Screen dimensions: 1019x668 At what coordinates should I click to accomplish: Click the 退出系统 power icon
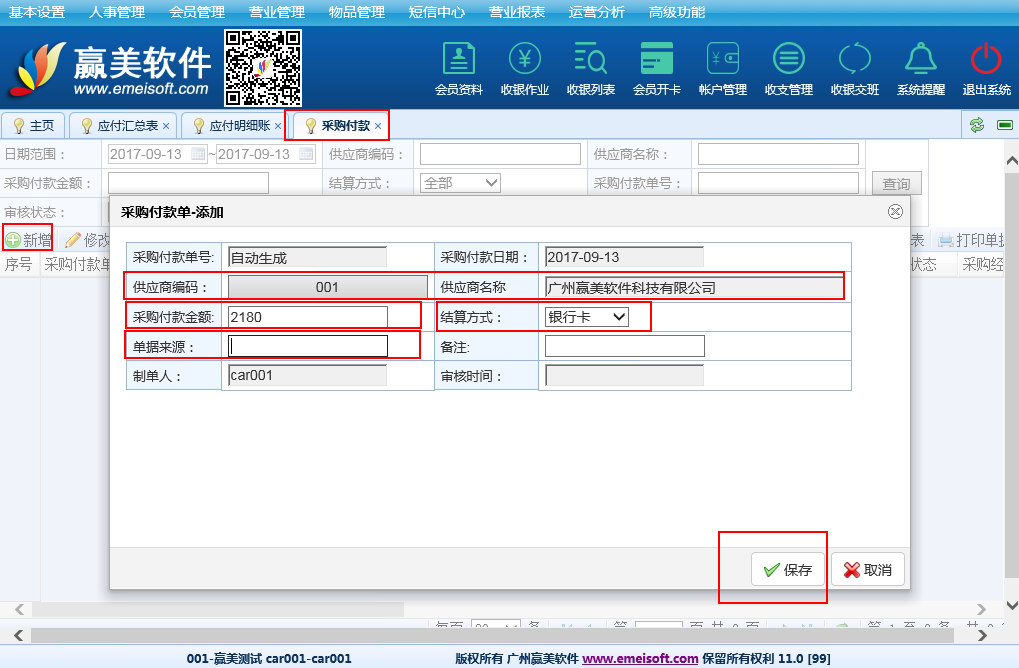986,60
